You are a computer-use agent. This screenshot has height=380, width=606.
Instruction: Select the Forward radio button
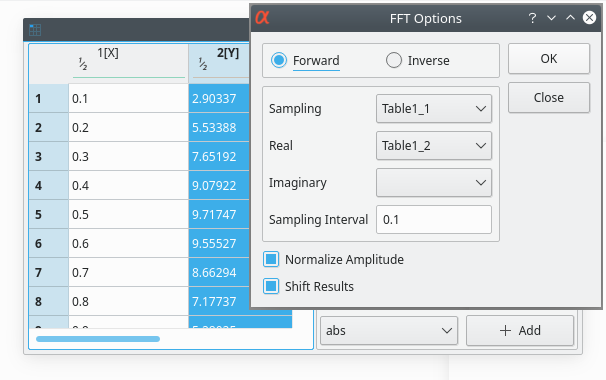point(279,60)
